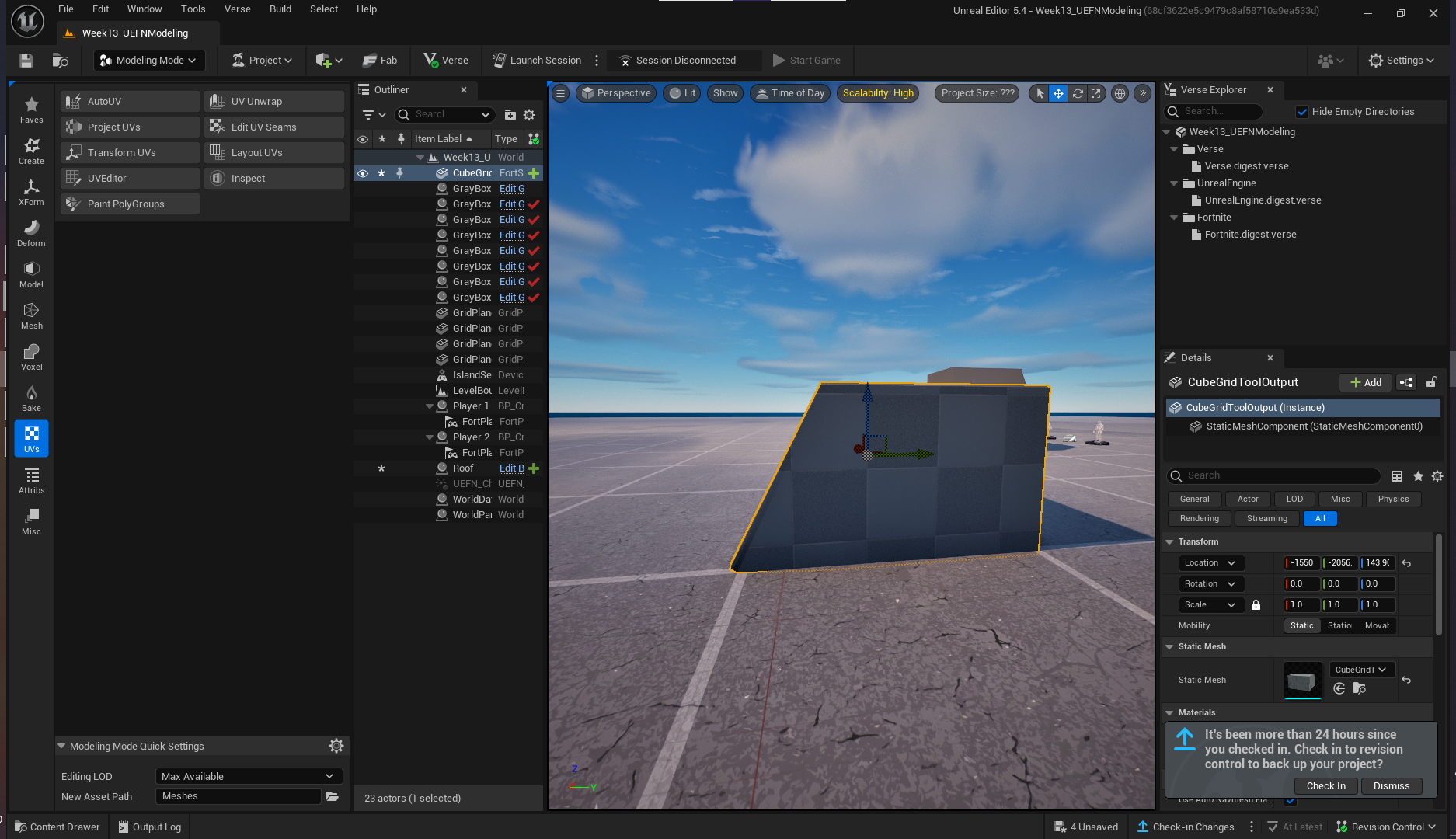
Task: Activate the rotate gizmo mode
Action: click(1078, 93)
